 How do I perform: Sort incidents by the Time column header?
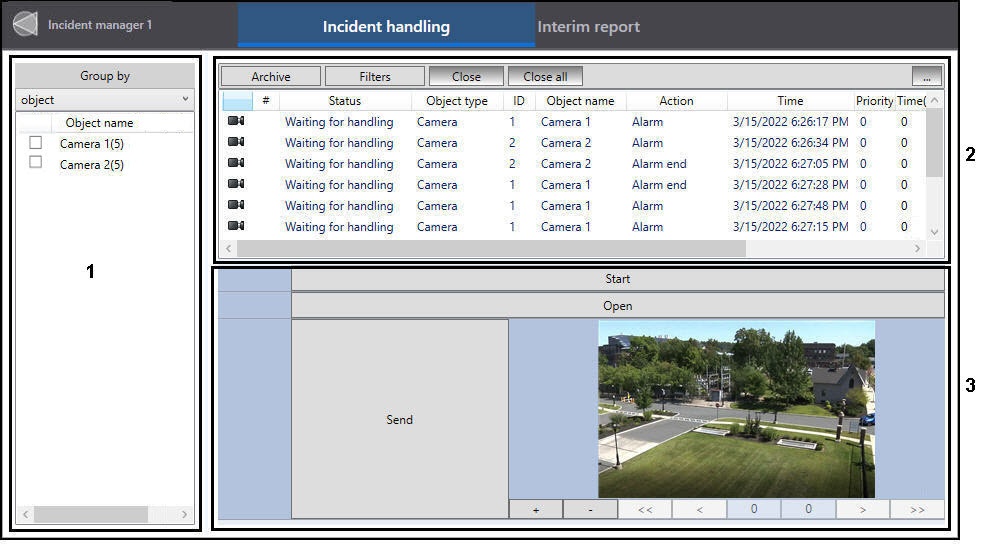click(x=789, y=101)
